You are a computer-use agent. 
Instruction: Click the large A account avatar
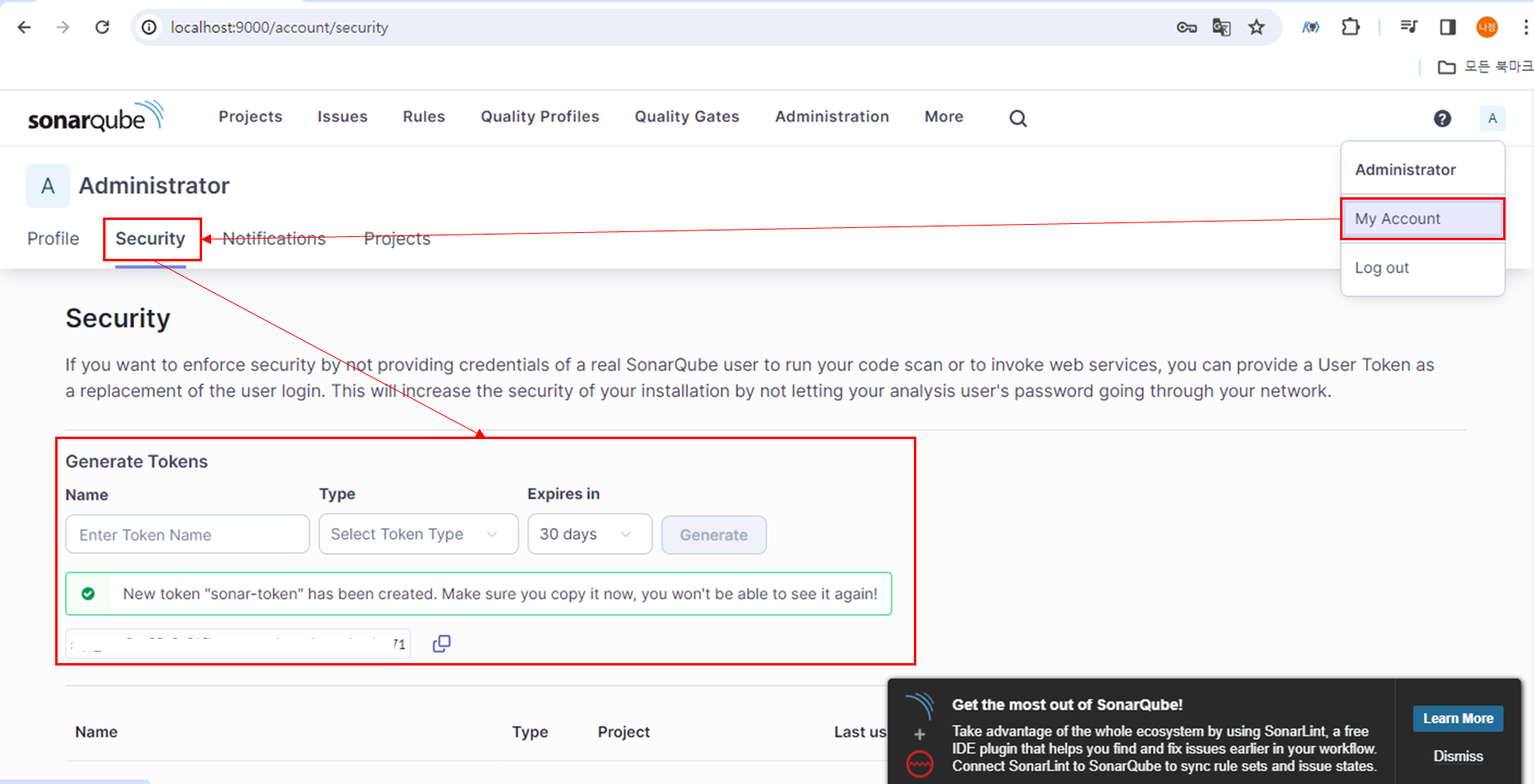click(48, 186)
